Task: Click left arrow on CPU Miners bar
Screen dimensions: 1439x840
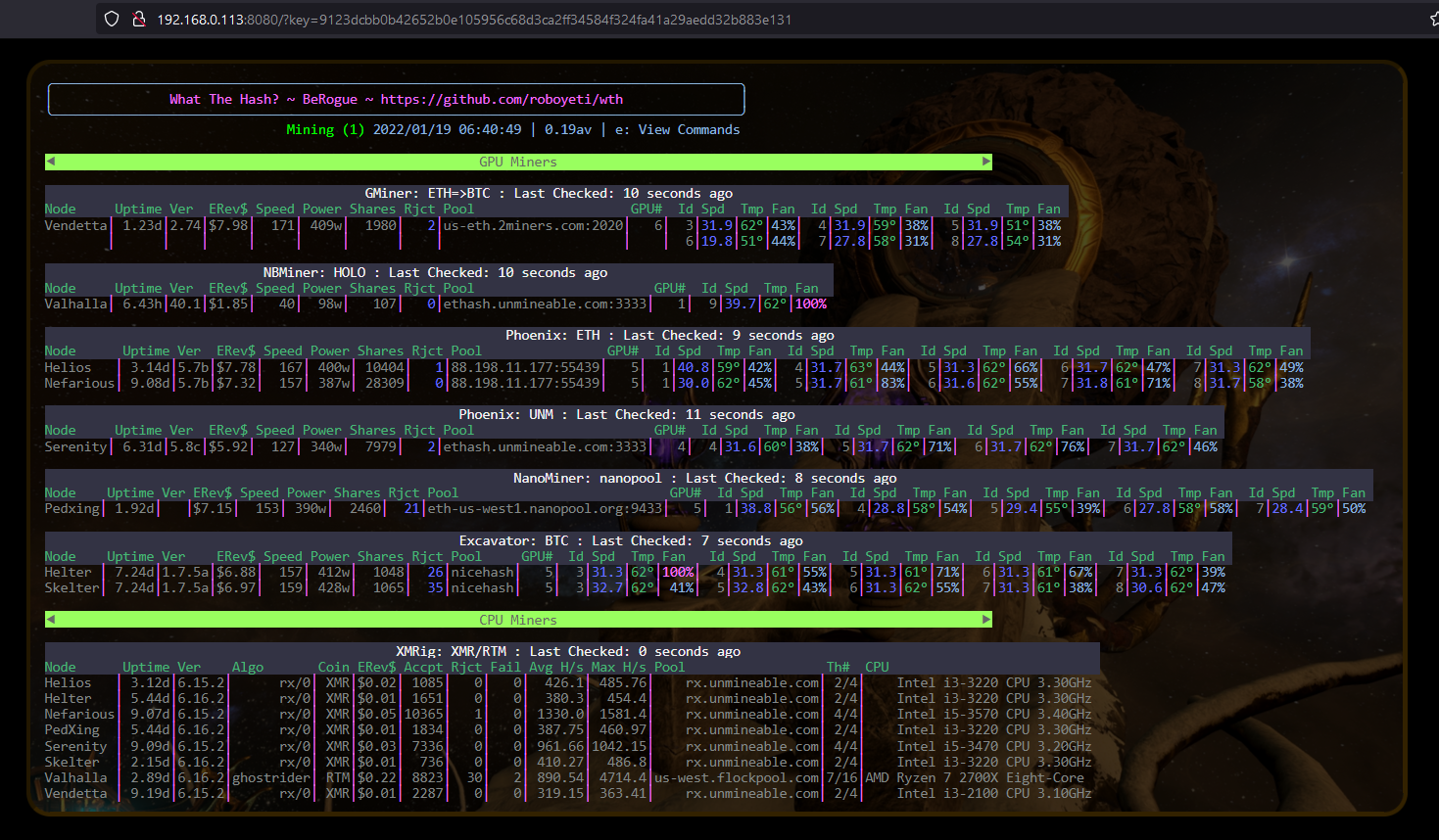Action: (x=51, y=620)
